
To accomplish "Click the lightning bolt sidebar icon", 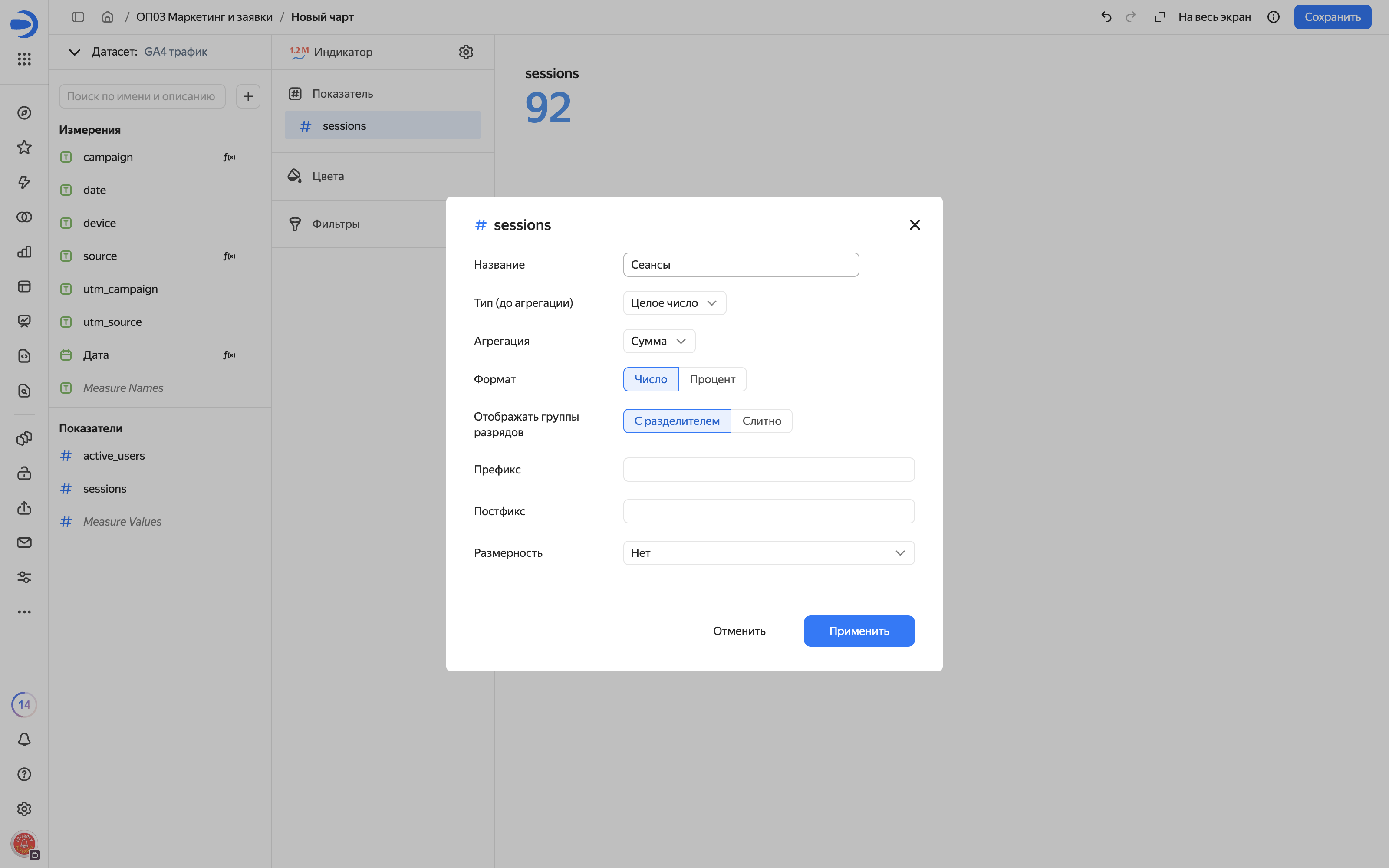I will coord(24,182).
